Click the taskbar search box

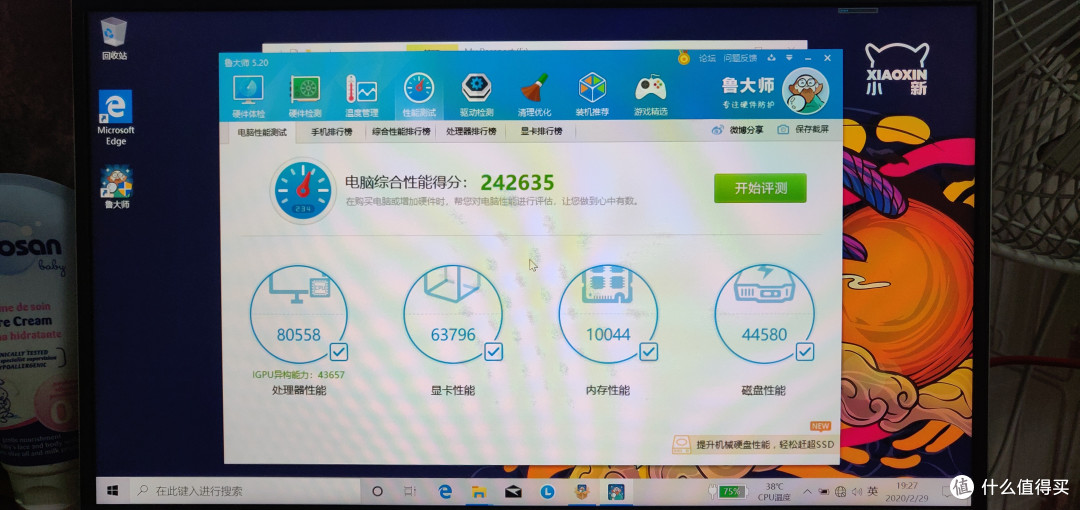coord(245,491)
